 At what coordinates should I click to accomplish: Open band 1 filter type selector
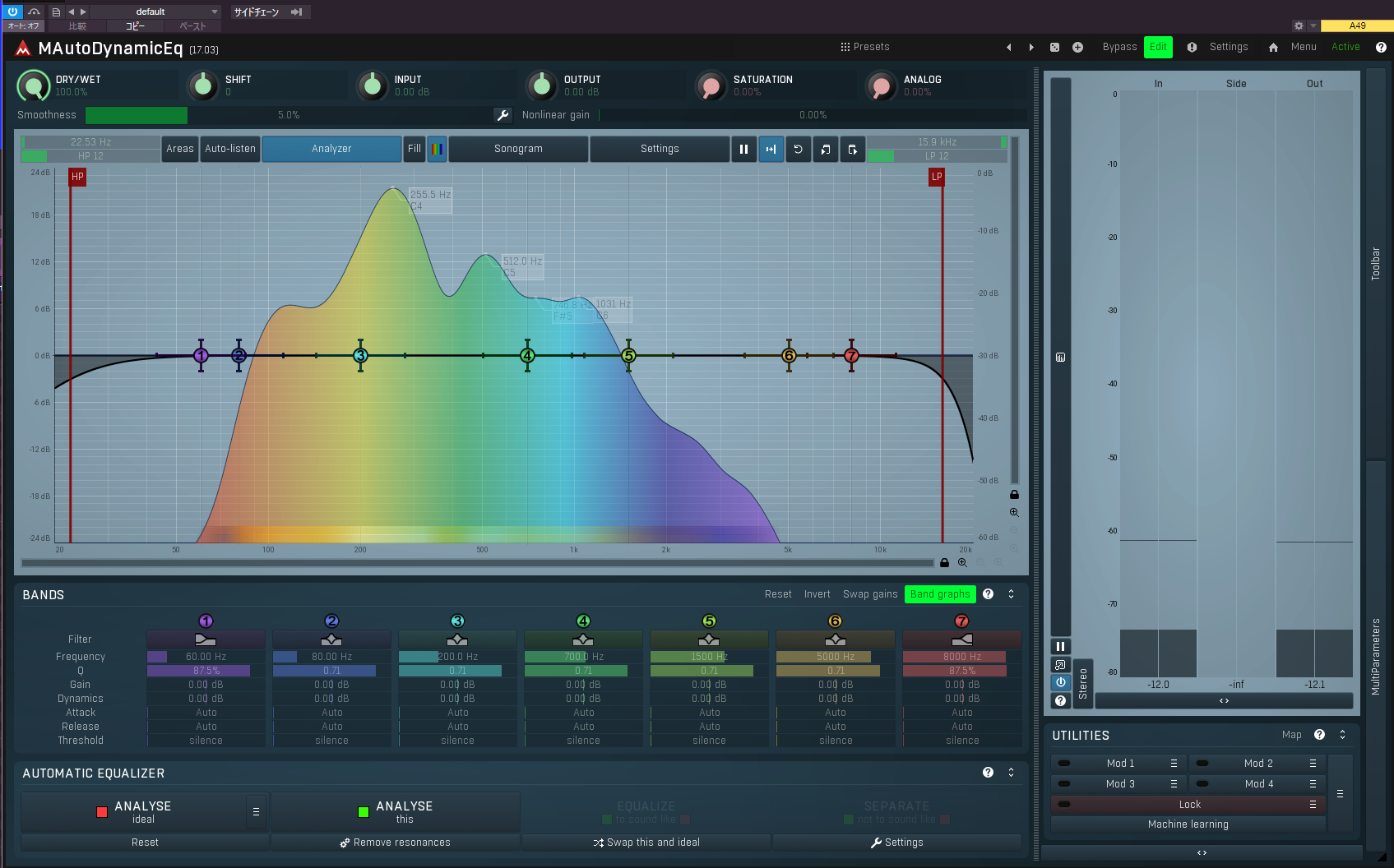tap(206, 639)
